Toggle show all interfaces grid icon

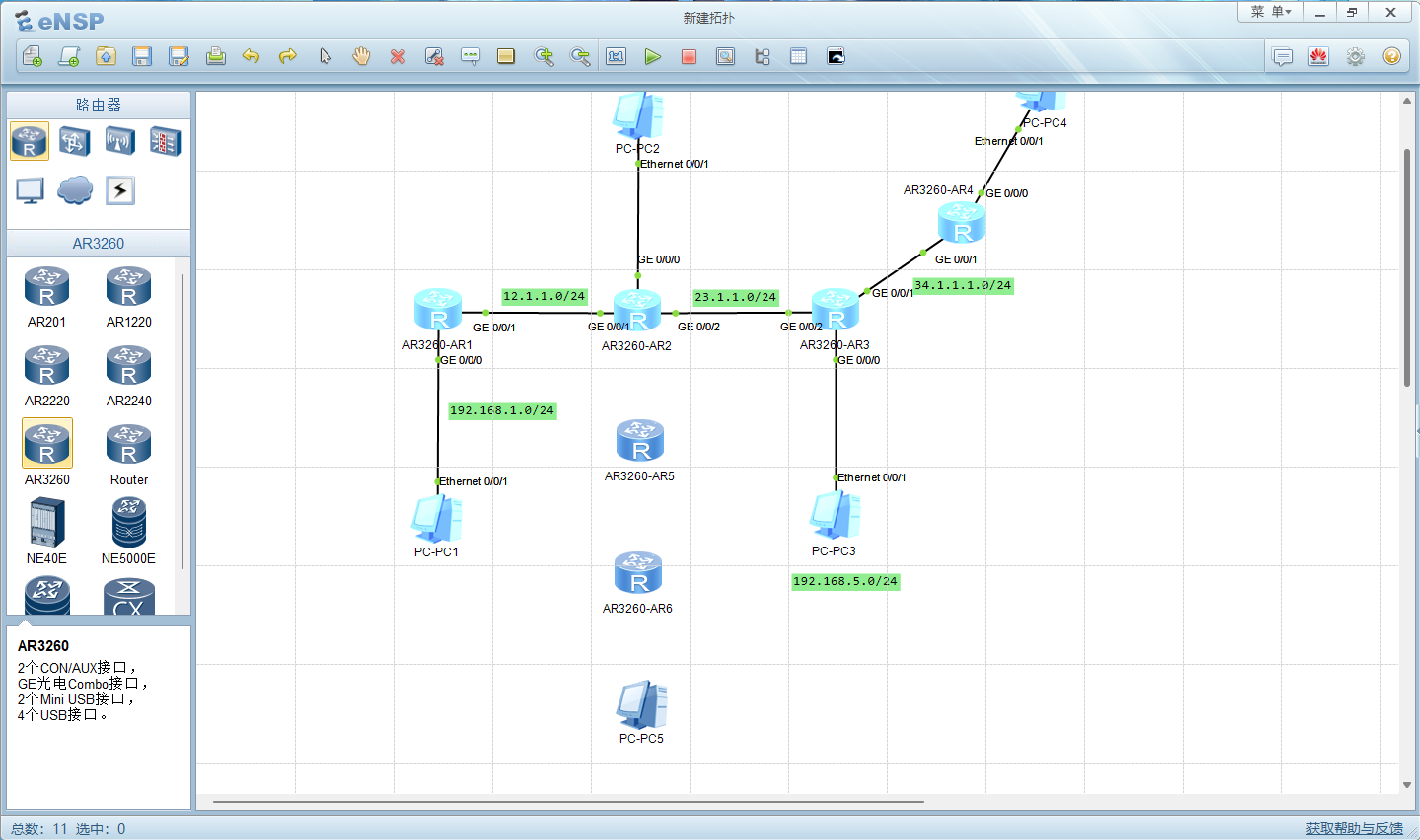pyautogui.click(x=798, y=57)
